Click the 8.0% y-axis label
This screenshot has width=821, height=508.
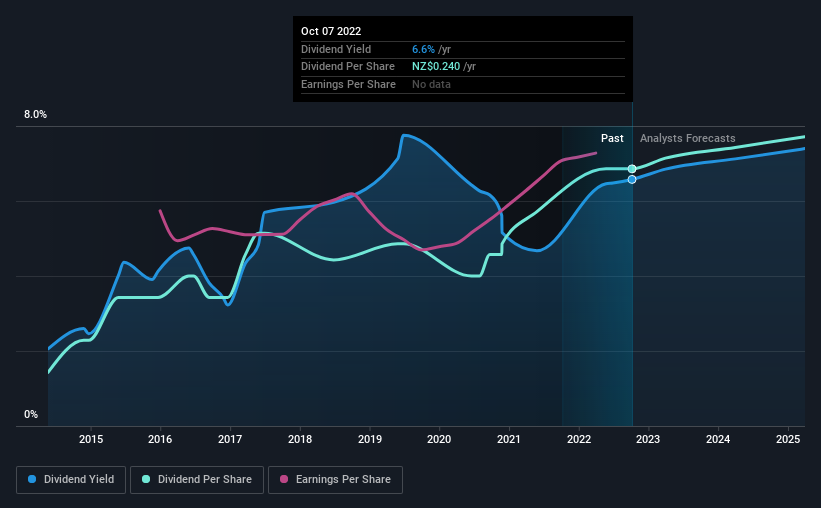35,114
